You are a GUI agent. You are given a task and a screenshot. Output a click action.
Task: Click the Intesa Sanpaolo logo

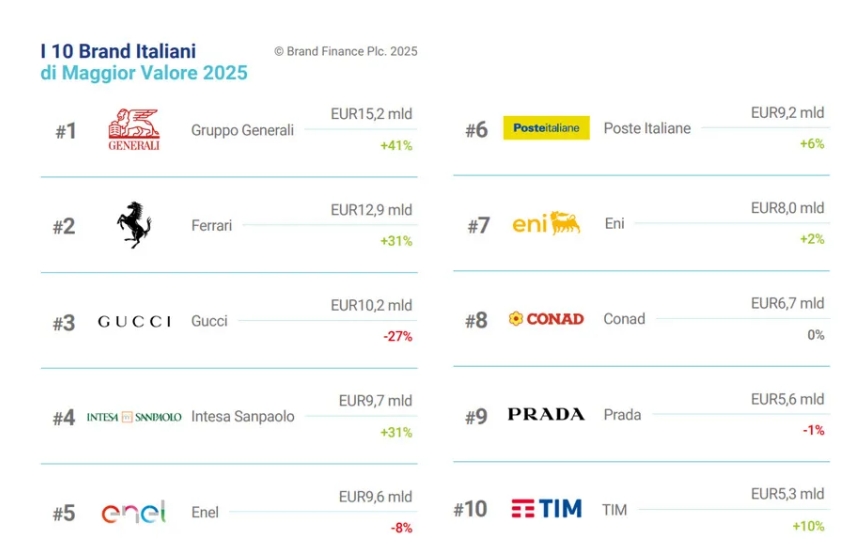(134, 417)
